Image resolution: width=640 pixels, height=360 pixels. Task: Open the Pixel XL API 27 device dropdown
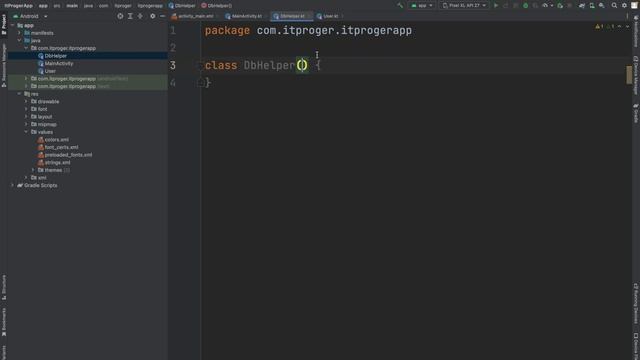pos(464,6)
